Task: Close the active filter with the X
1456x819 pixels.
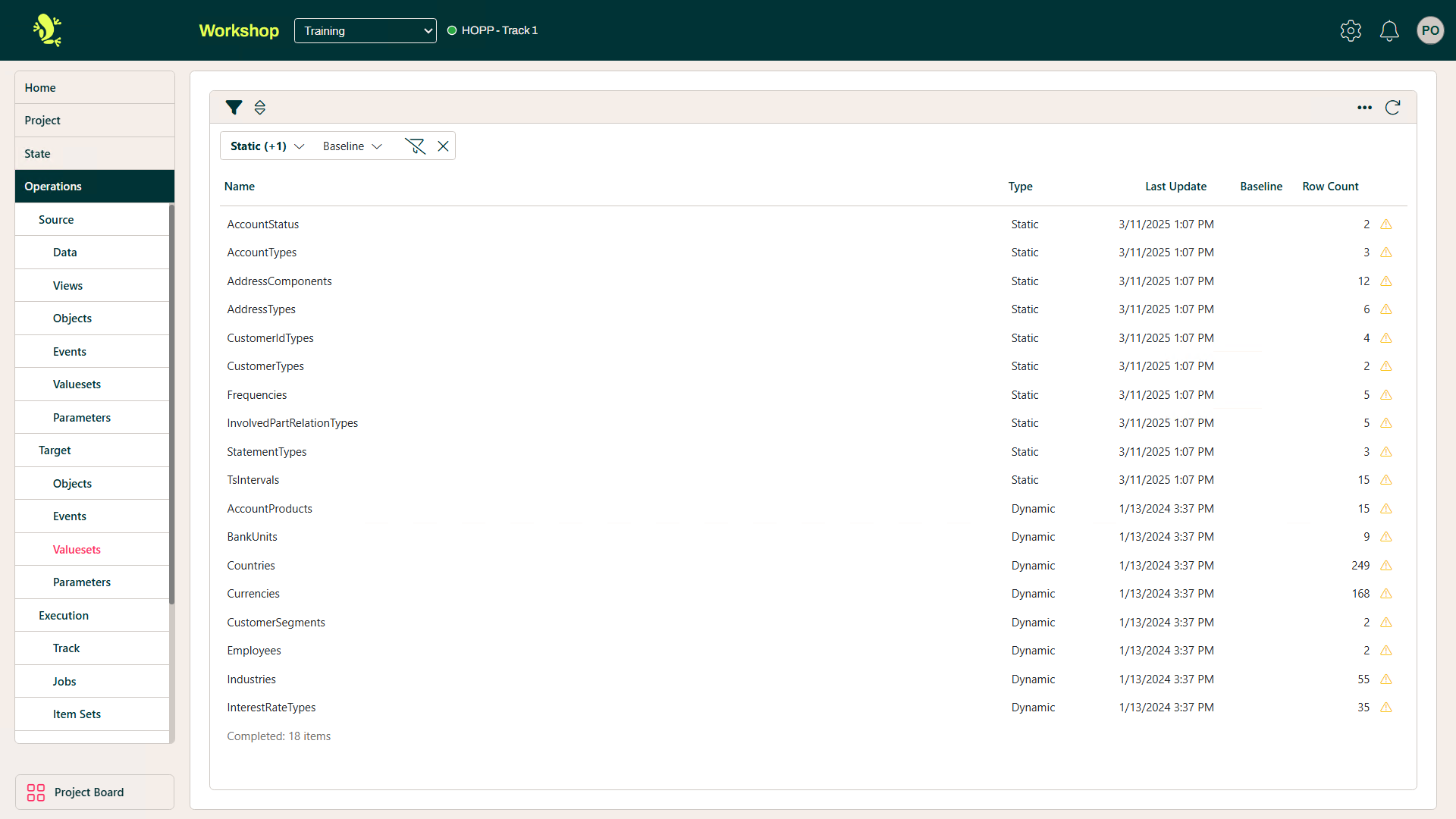Action: click(x=444, y=146)
